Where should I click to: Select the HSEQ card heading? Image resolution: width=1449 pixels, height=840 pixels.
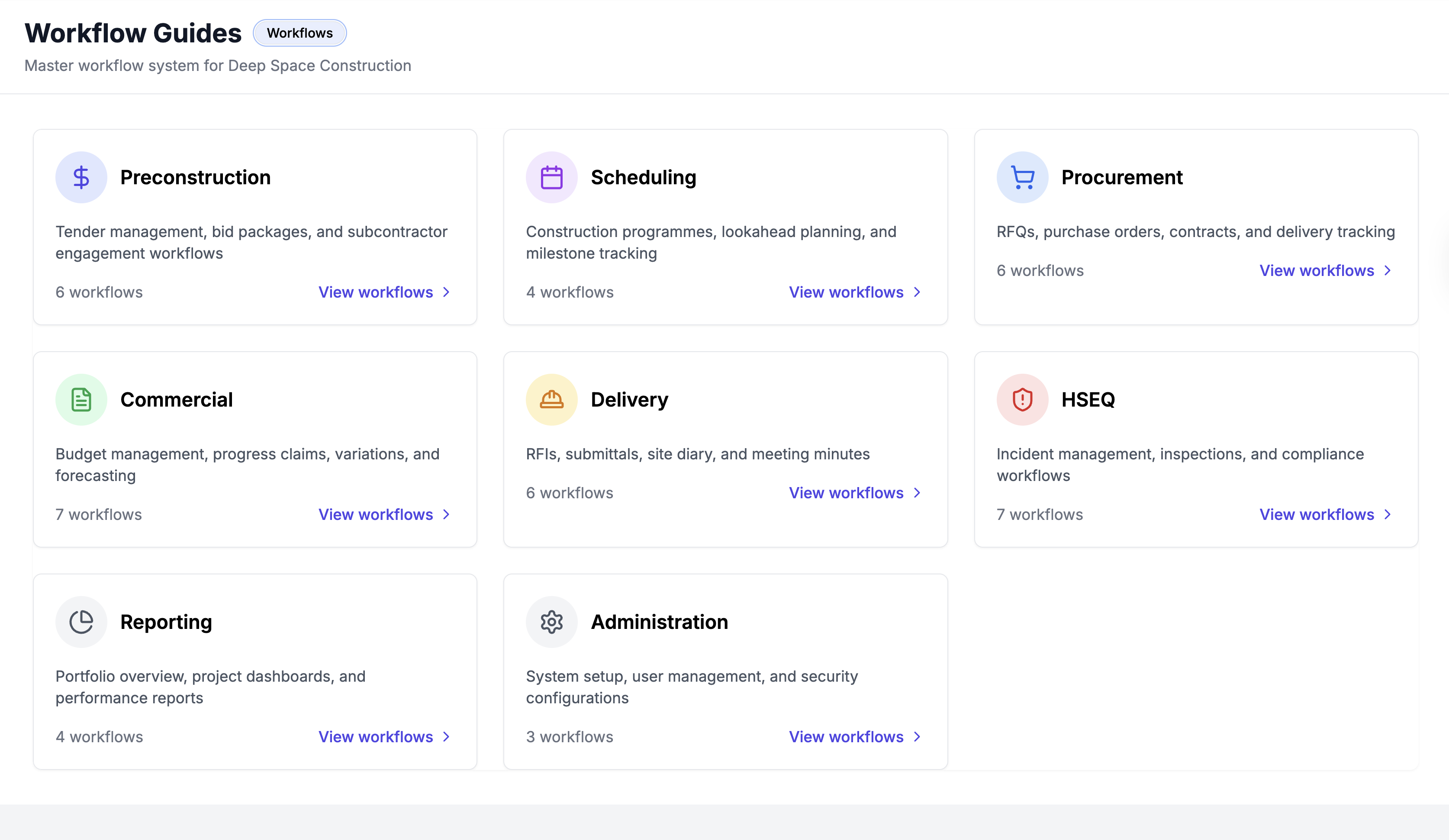(1088, 399)
